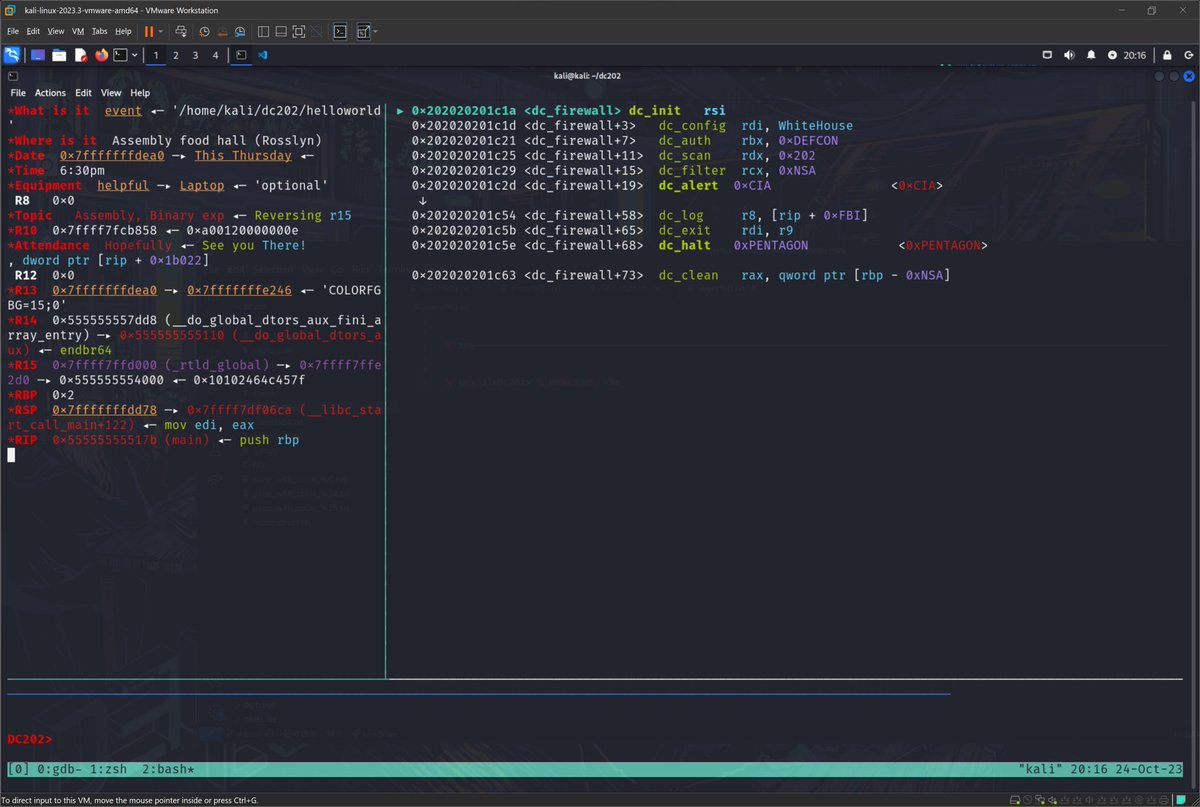
Task: Switch to workspace 2
Action: (176, 55)
